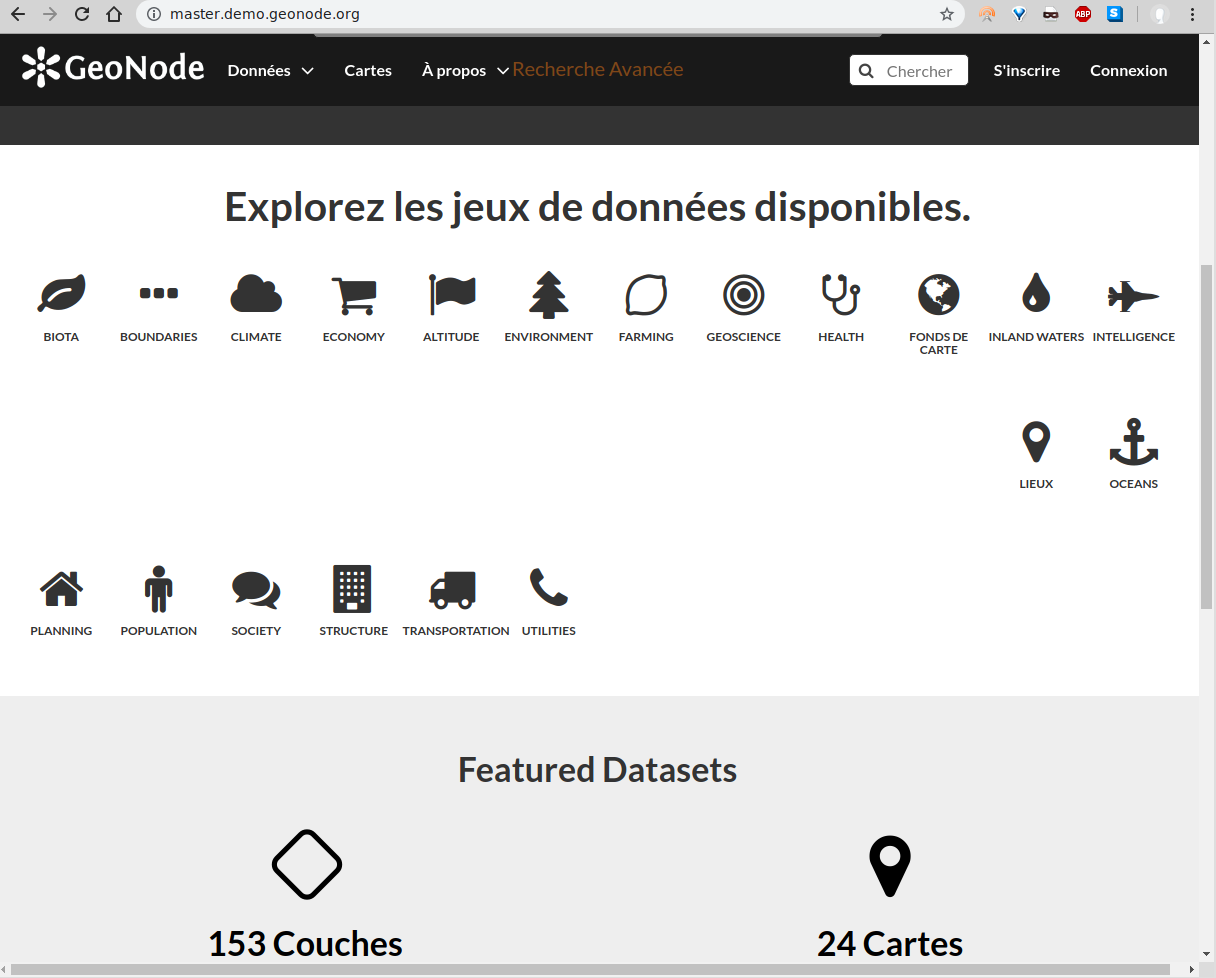Image resolution: width=1216 pixels, height=978 pixels.
Task: Go to browser home page
Action: point(114,14)
